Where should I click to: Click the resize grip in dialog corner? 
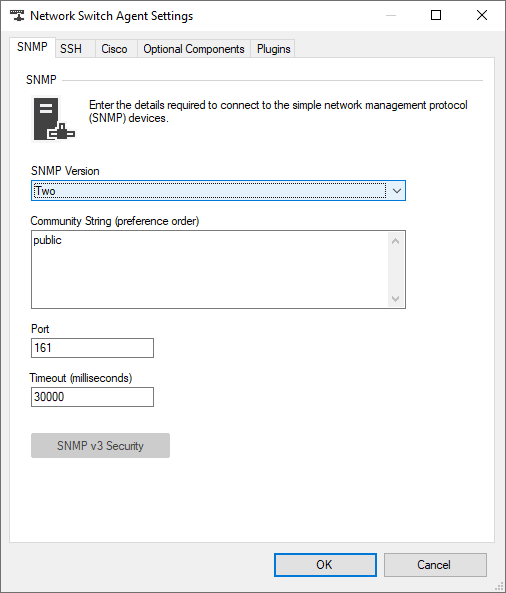coord(500,587)
